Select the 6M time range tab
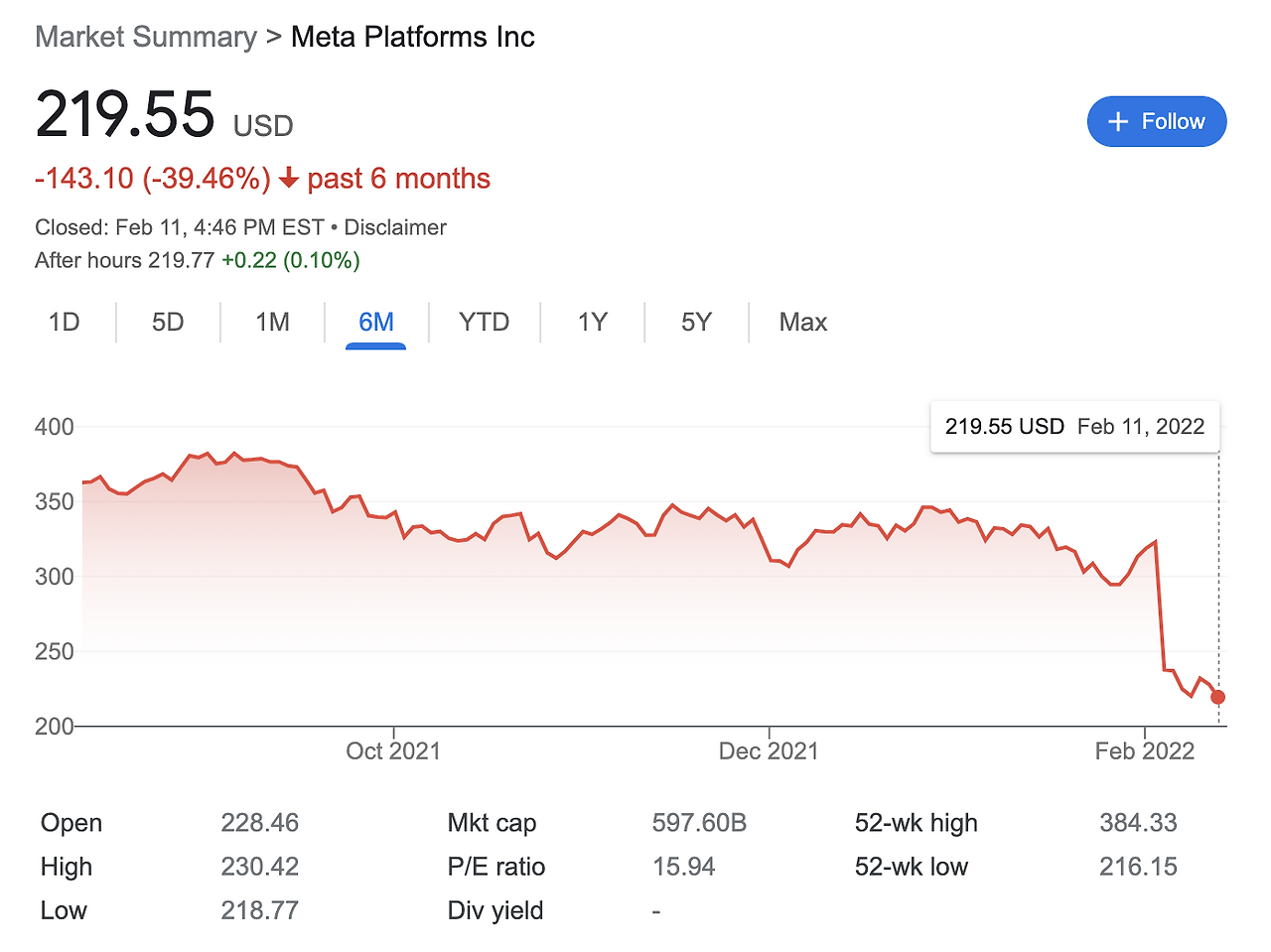1271x952 pixels. (x=376, y=323)
